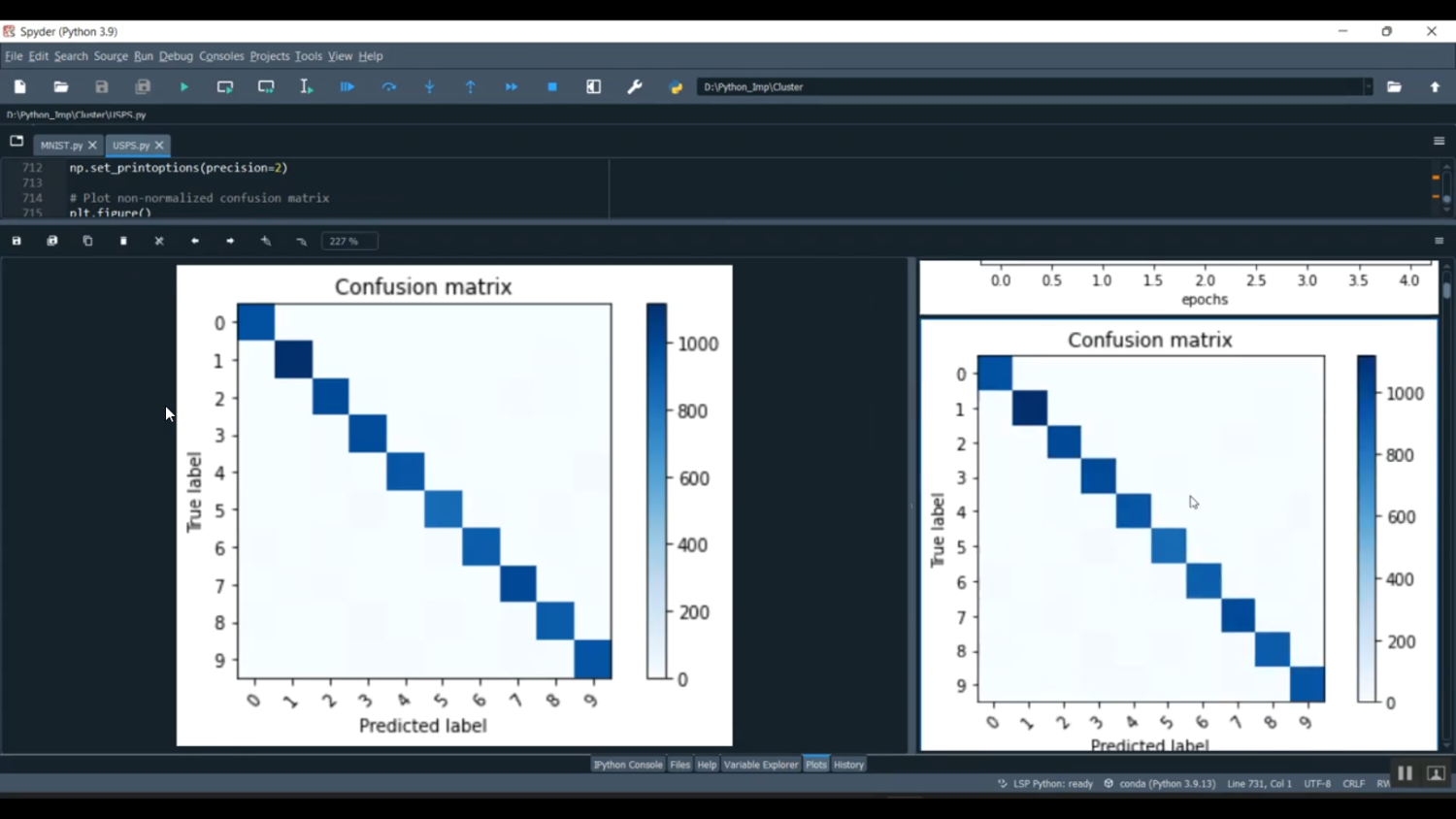Stop debugging with the blue square icon
This screenshot has height=819, width=1456.
[x=551, y=86]
